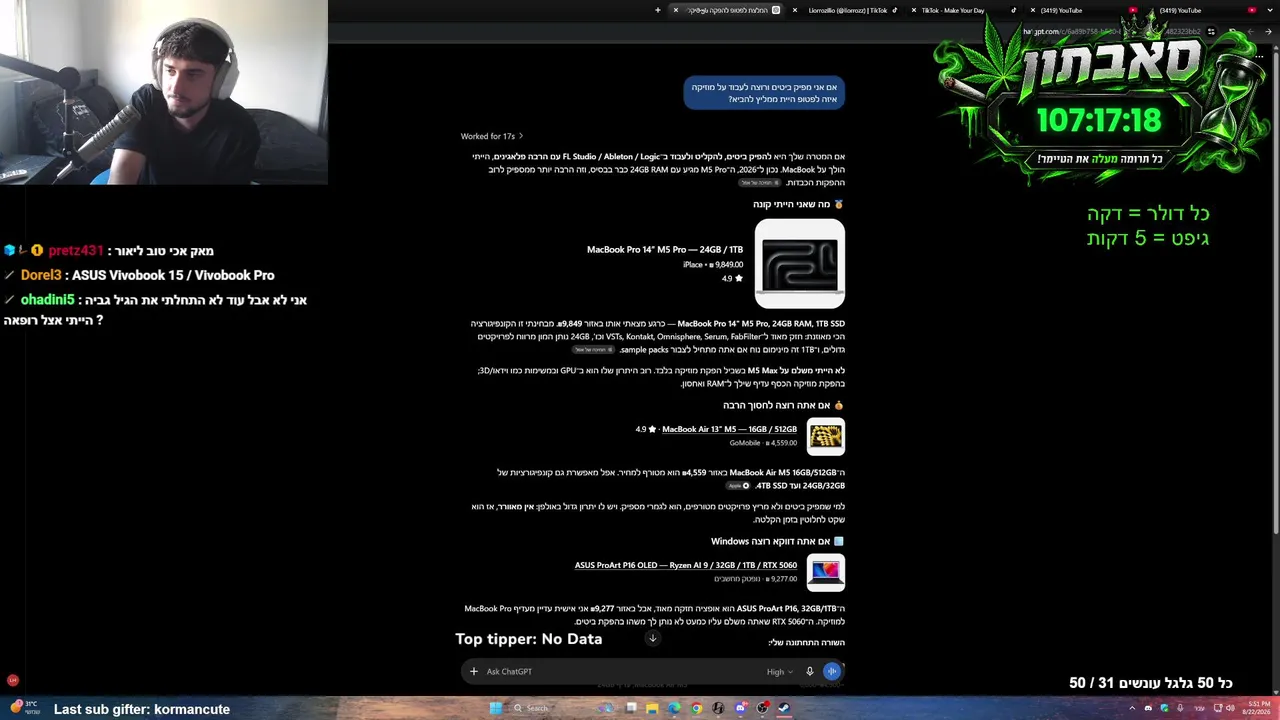Jump to the latest message using the down arrow
This screenshot has height=720, width=1280.
click(x=652, y=638)
